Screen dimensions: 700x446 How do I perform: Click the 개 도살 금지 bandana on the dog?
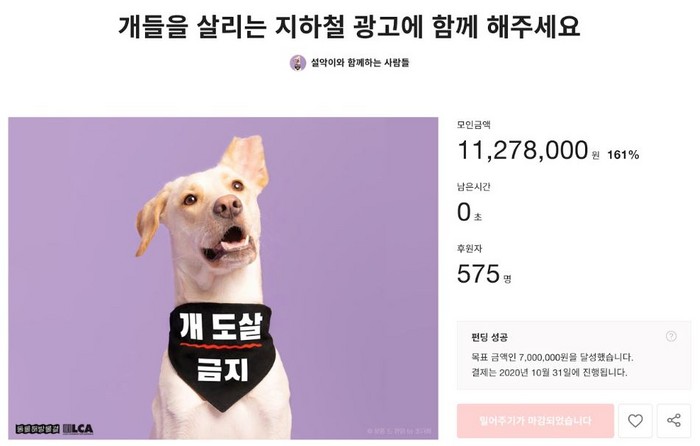pyautogui.click(x=221, y=355)
